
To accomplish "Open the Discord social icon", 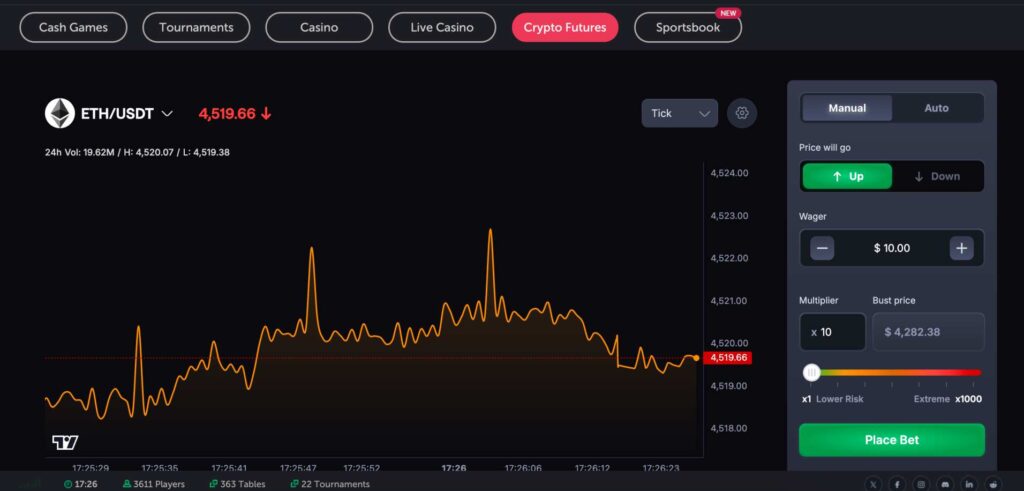I will pos(945,484).
